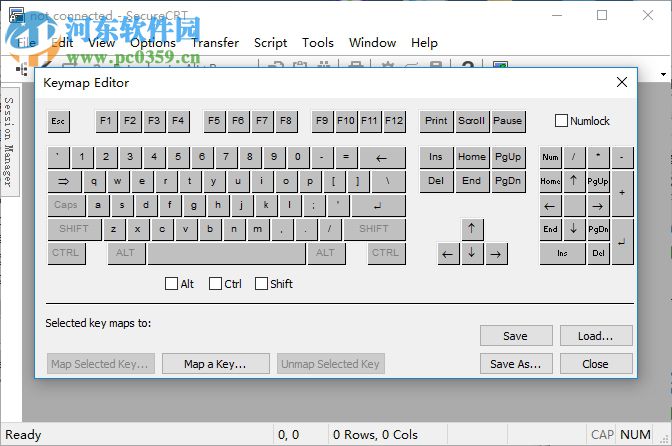Click the toolbar overflow arrow in SecureCRT
672x446 pixels.
[x=664, y=75]
